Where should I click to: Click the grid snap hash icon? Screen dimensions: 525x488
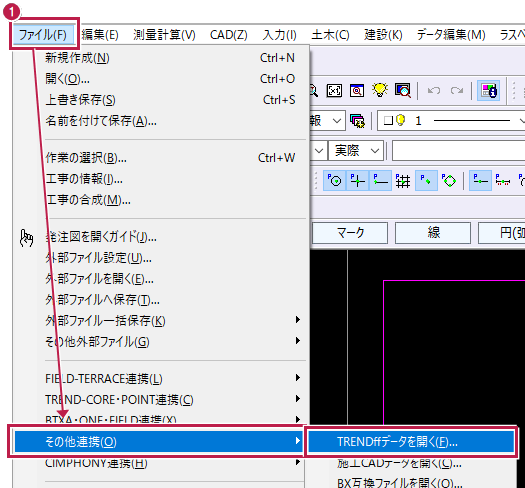coord(403,181)
